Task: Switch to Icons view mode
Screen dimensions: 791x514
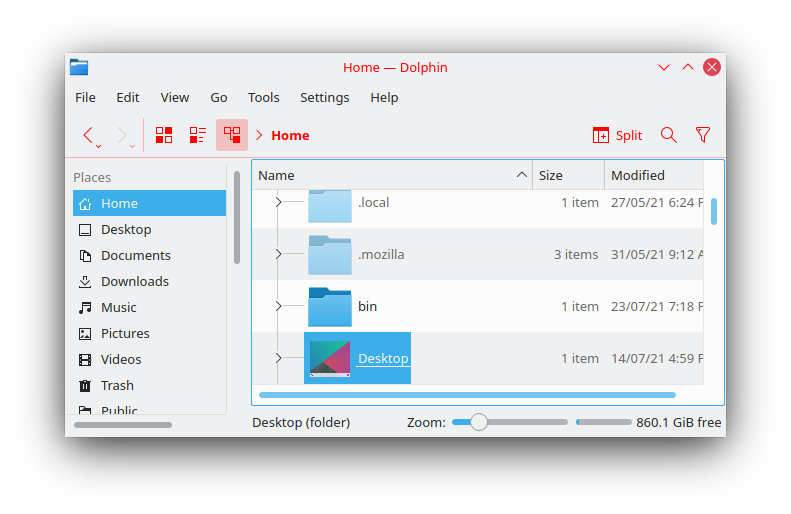Action: coord(164,135)
